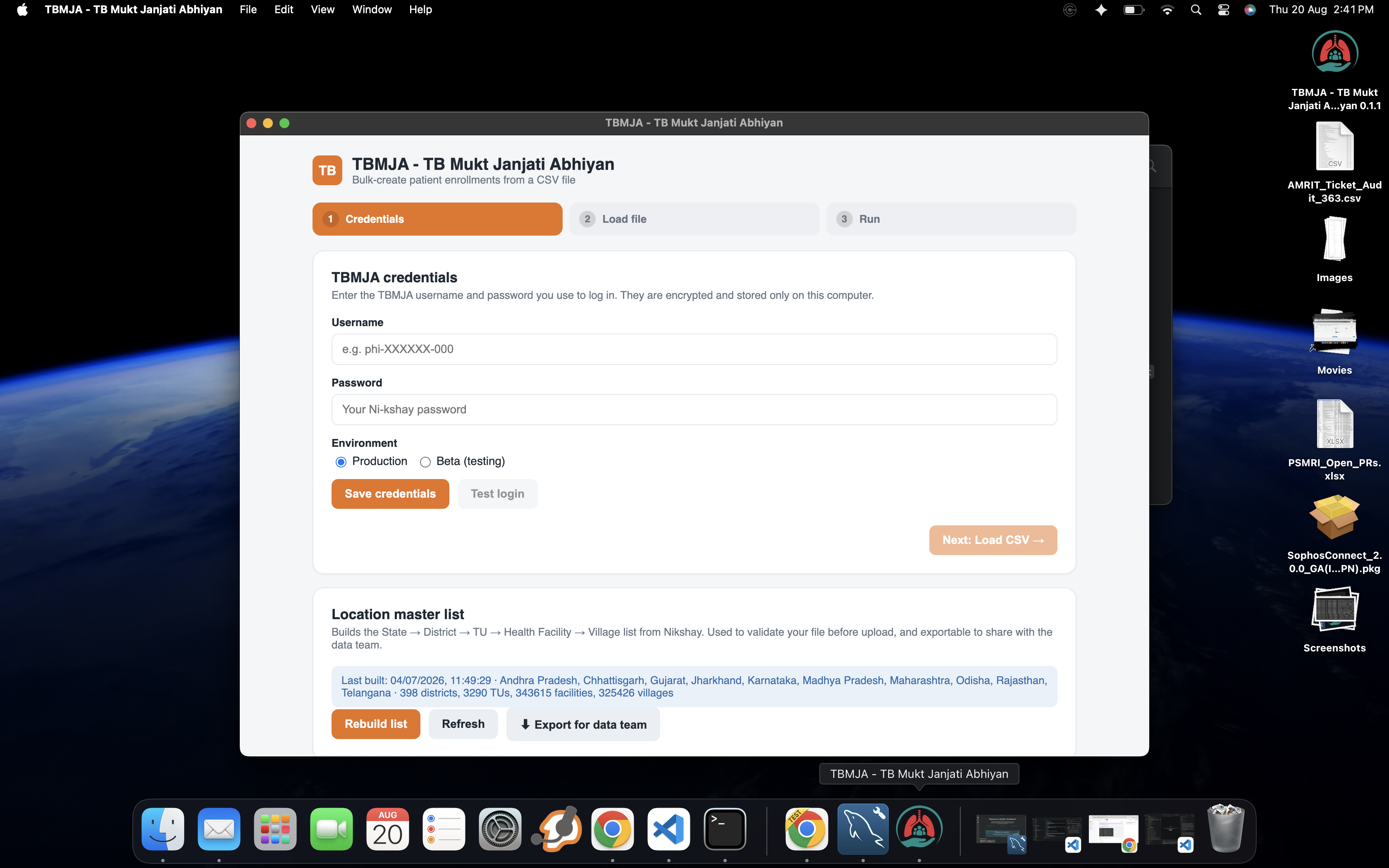Open the Trash in the dock
This screenshot has width=1389, height=868.
coord(1226,829)
